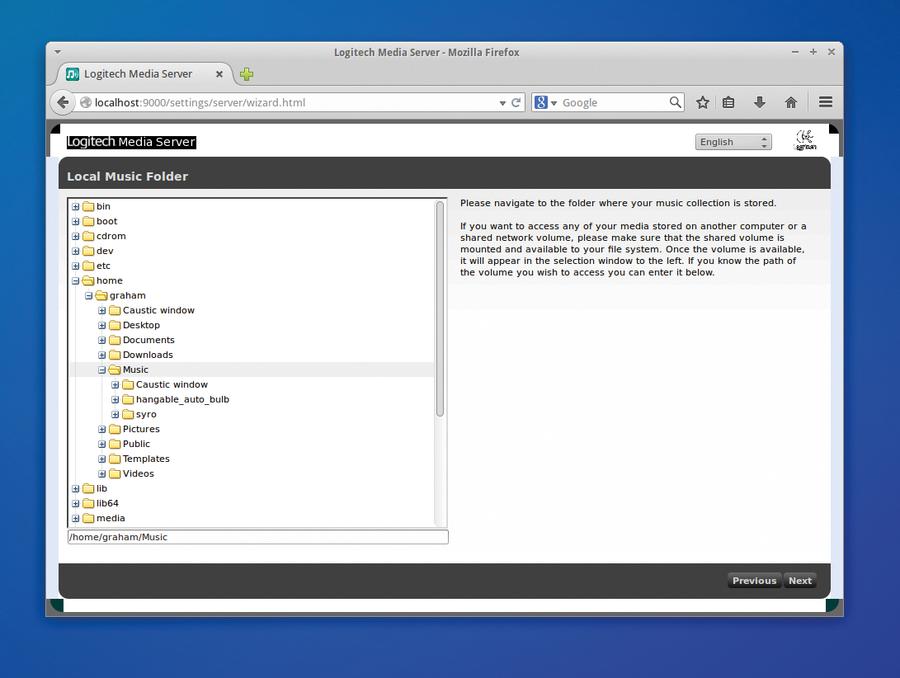Viewport: 900px width, 678px height.
Task: Expand the etc folder
Action: click(x=75, y=266)
